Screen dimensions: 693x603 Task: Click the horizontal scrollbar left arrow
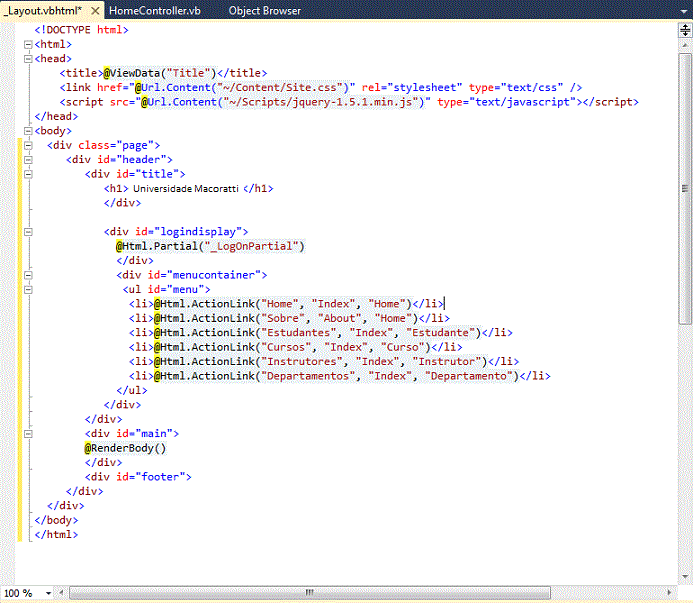[61, 592]
